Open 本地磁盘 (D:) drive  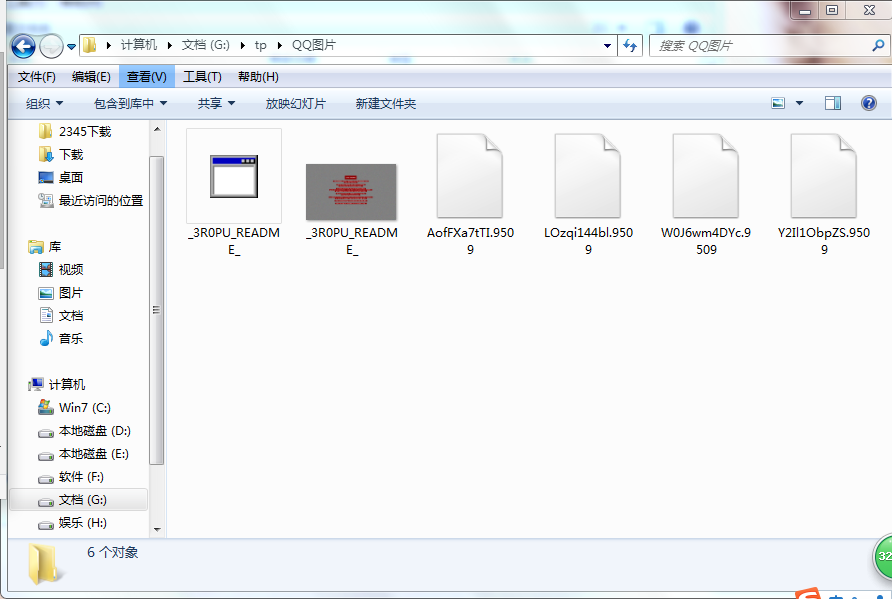(84, 431)
